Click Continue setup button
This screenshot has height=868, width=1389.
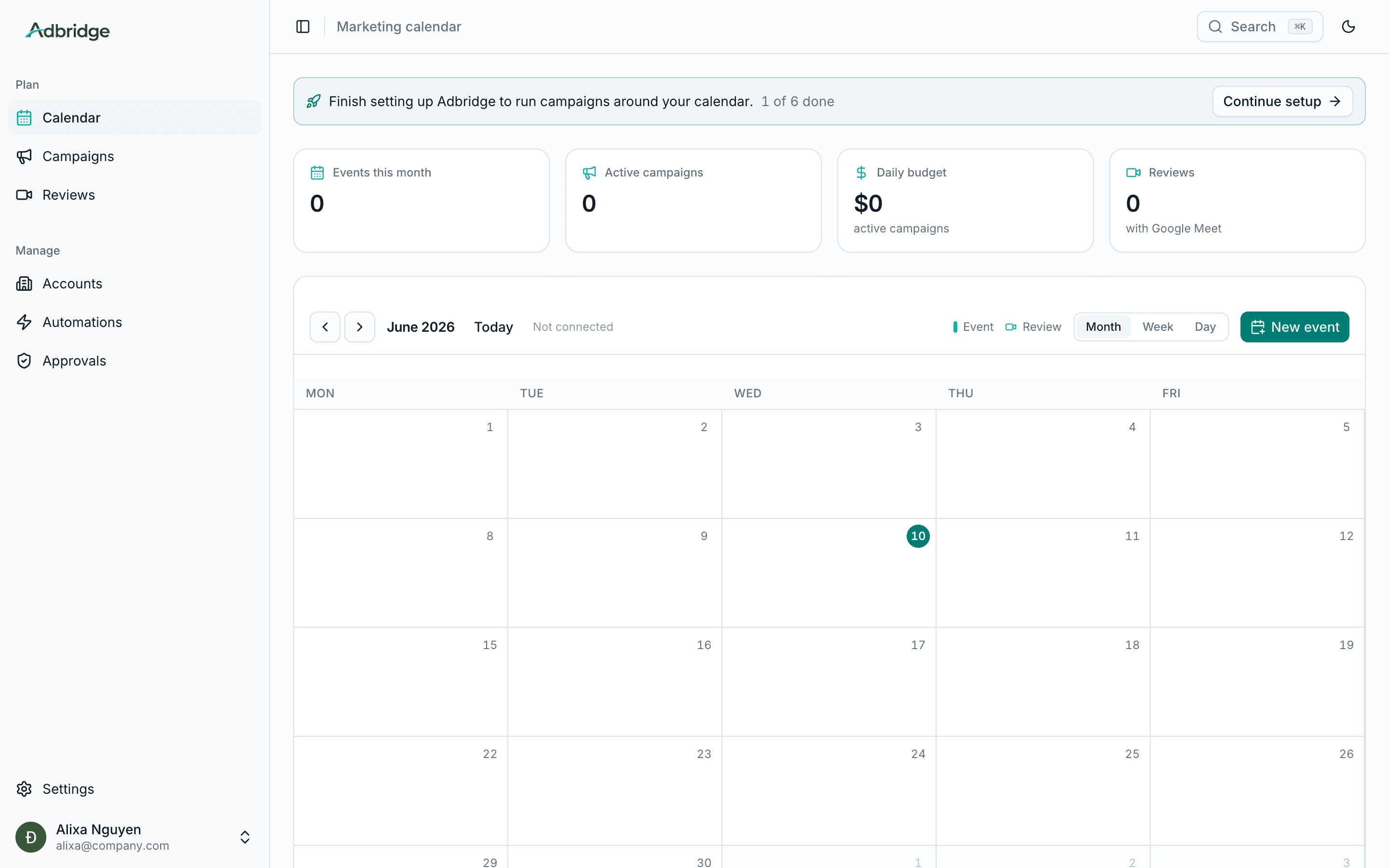tap(1282, 101)
